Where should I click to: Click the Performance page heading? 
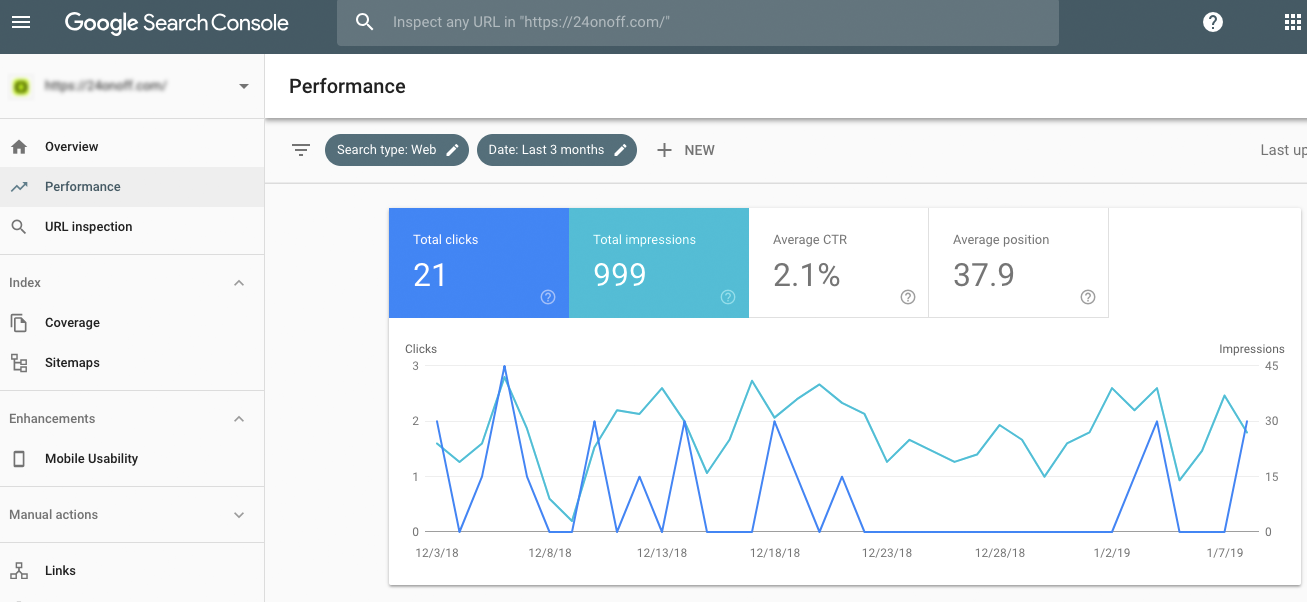click(x=347, y=86)
